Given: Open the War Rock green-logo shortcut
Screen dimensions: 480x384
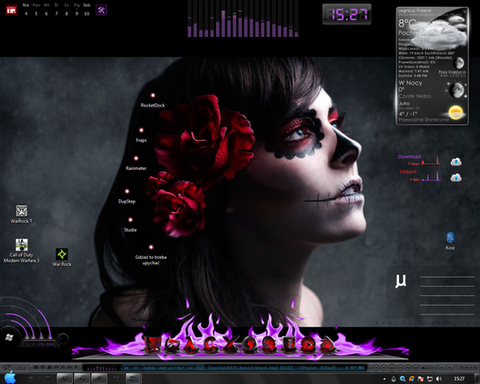Looking at the screenshot, I should [62, 257].
